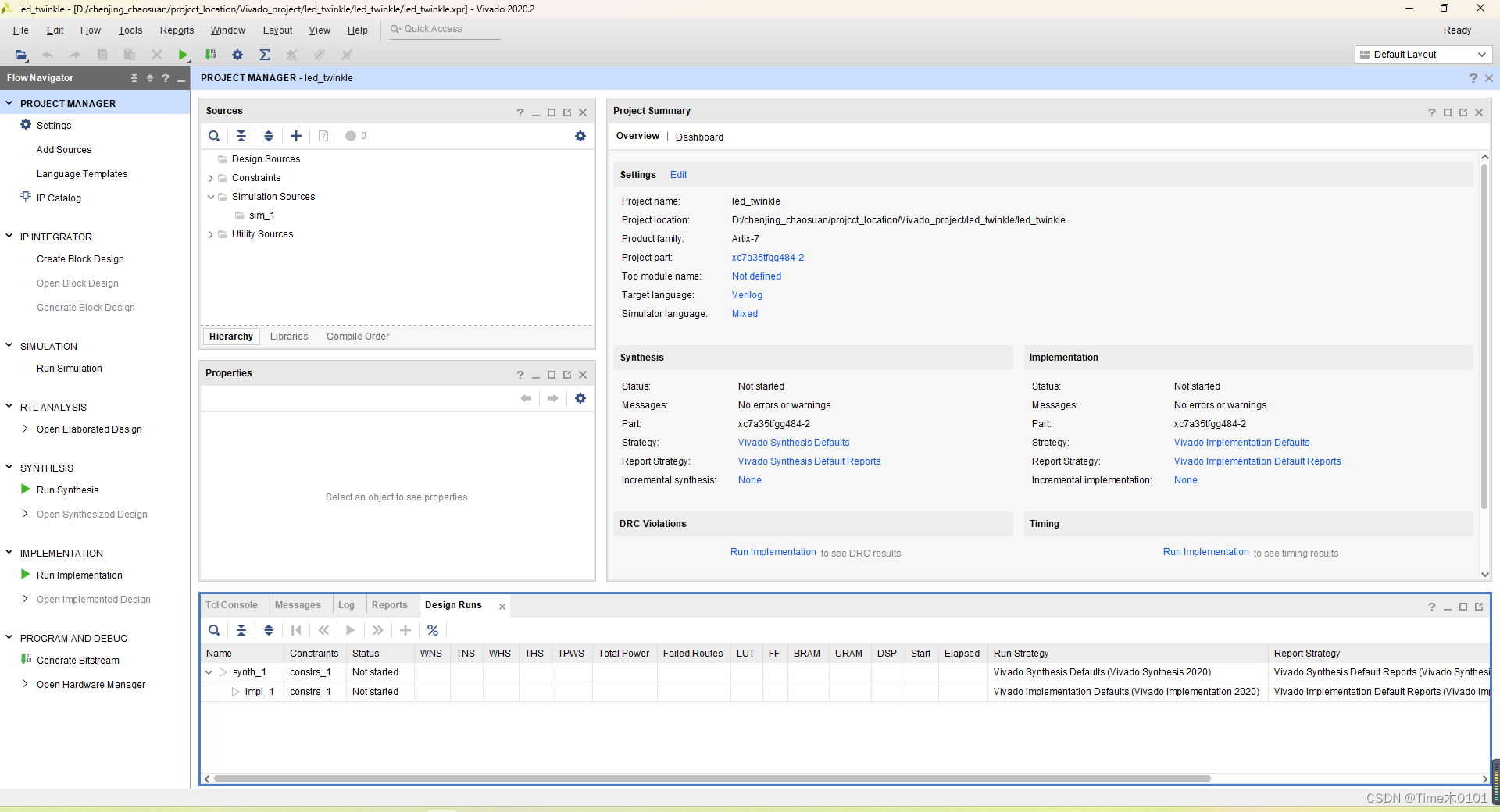The height and width of the screenshot is (812, 1500).
Task: Expand the Constraints folder in Sources
Action: click(211, 178)
